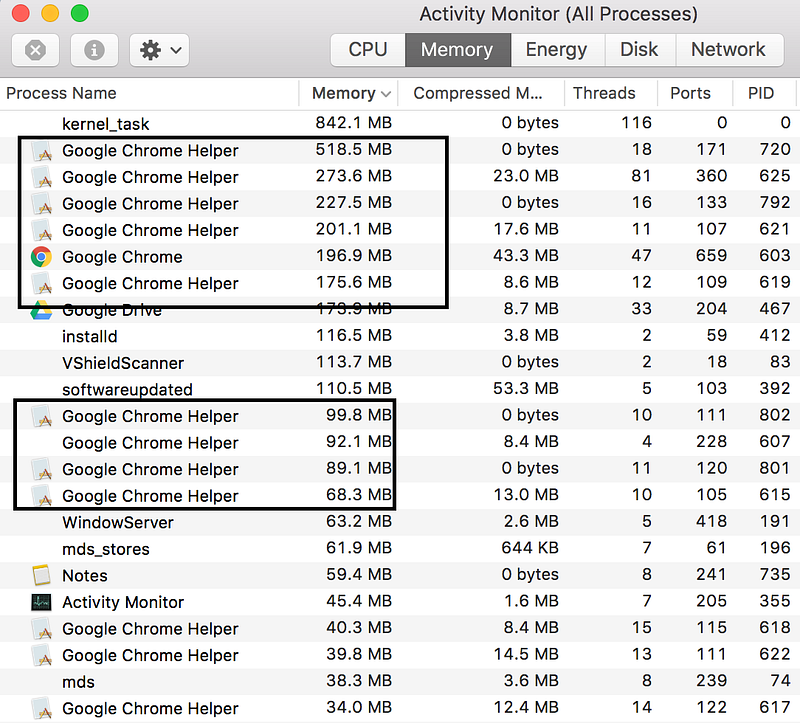Click the Quit Process toolbar icon
The height and width of the screenshot is (723, 800).
35,50
